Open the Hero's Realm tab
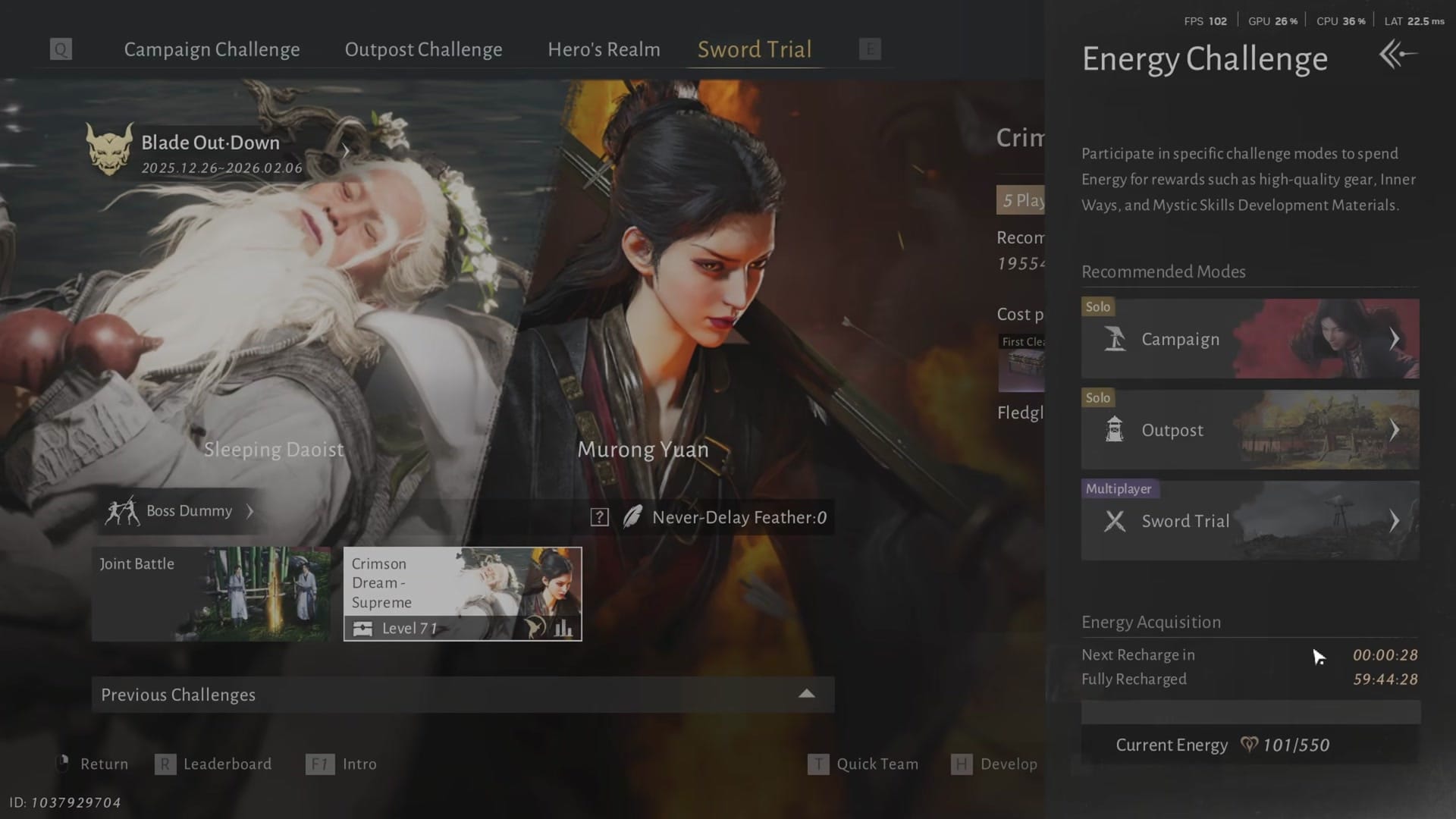Screen dimensions: 1456x819 (x=604, y=49)
